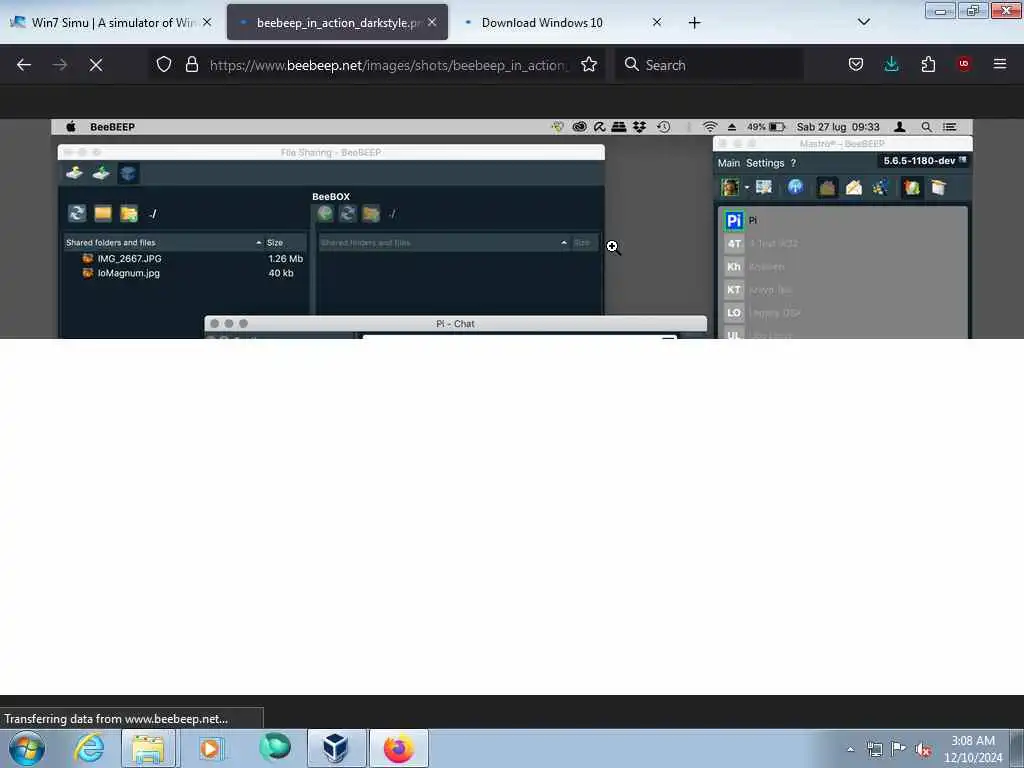The height and width of the screenshot is (768, 1024).
Task: Click the yellow folder icon in local shares
Action: click(x=103, y=214)
